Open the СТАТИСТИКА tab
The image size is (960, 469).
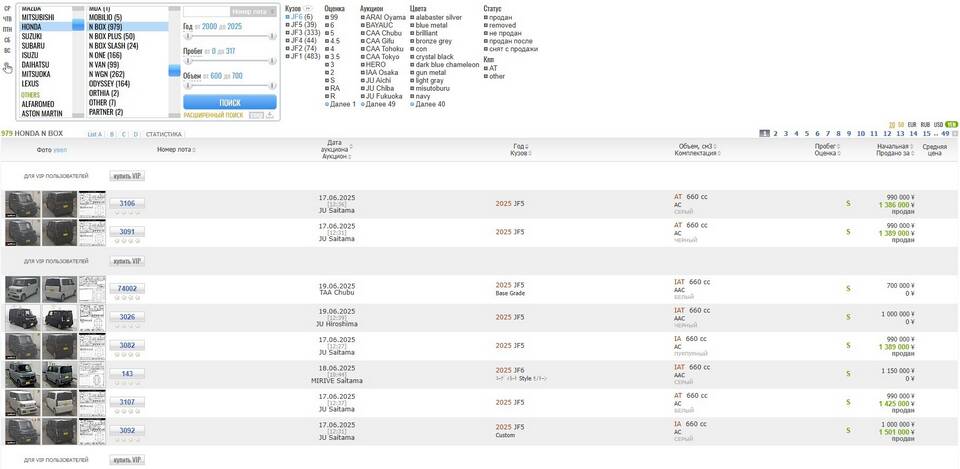pyautogui.click(x=163, y=134)
